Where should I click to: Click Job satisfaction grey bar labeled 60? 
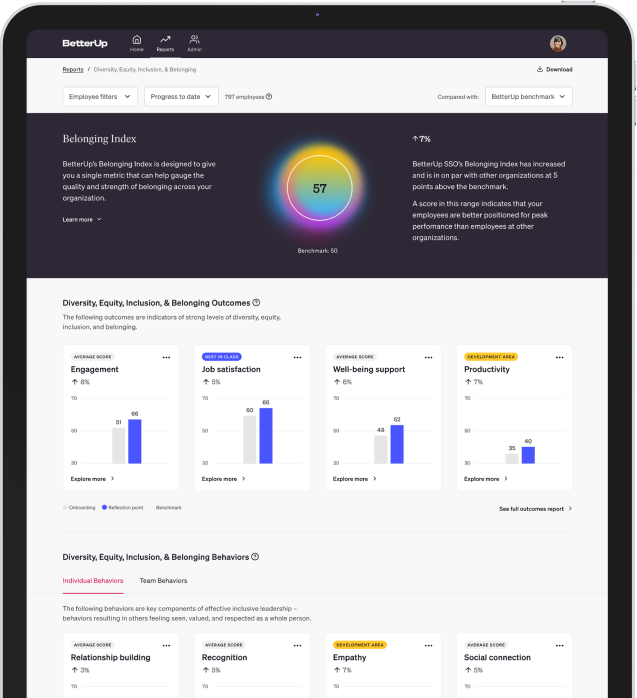pos(250,439)
